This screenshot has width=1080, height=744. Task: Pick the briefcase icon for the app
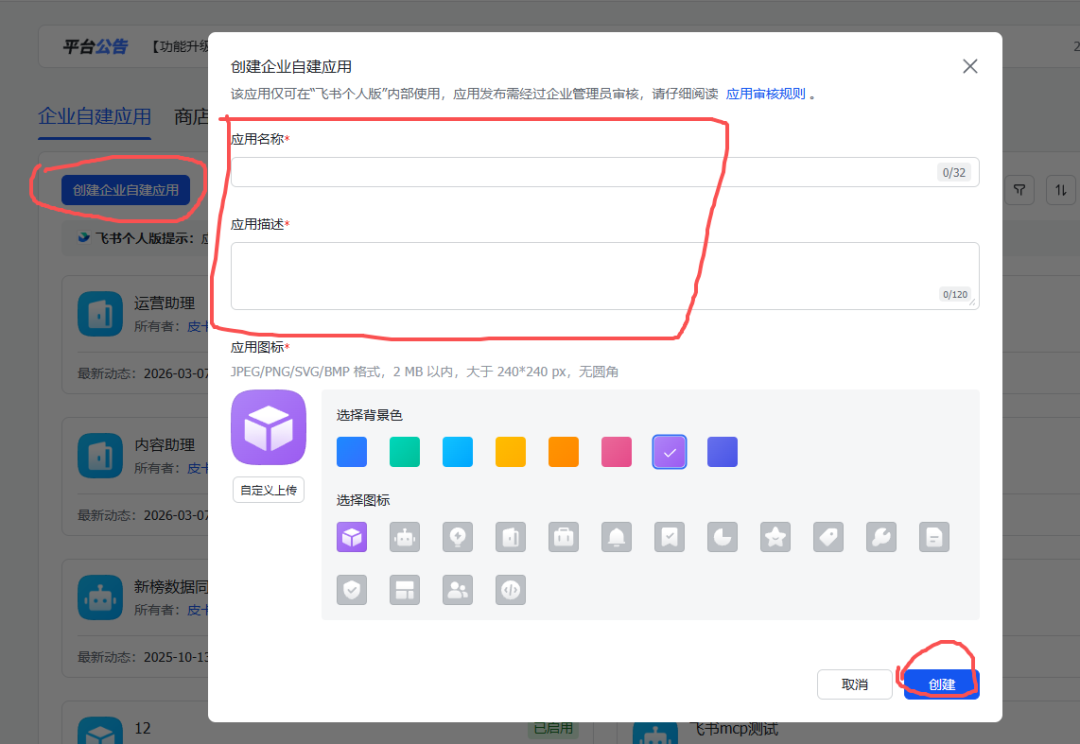coord(563,537)
